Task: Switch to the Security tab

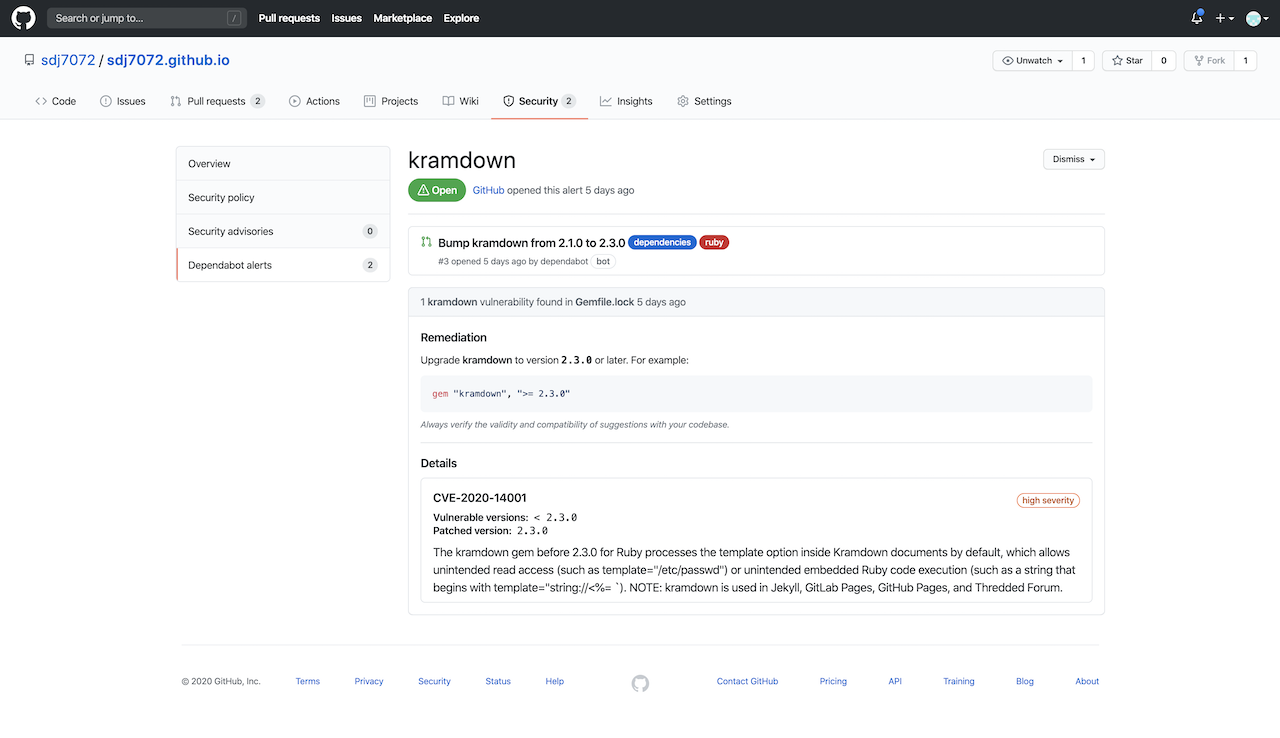Action: click(539, 101)
